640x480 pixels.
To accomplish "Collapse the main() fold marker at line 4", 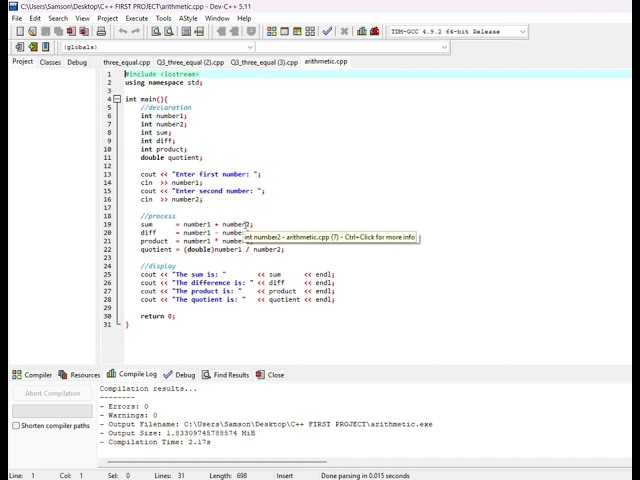I will (117, 99).
